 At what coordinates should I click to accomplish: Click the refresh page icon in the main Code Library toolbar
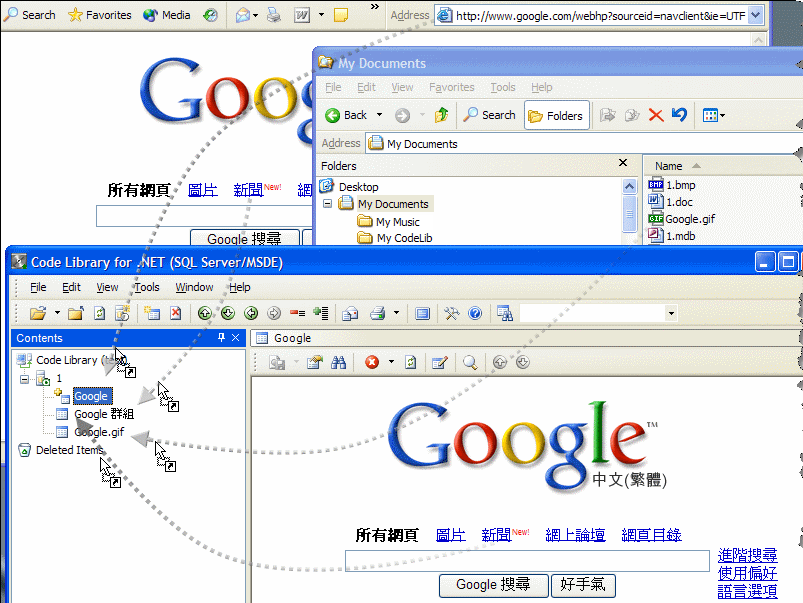coord(99,313)
